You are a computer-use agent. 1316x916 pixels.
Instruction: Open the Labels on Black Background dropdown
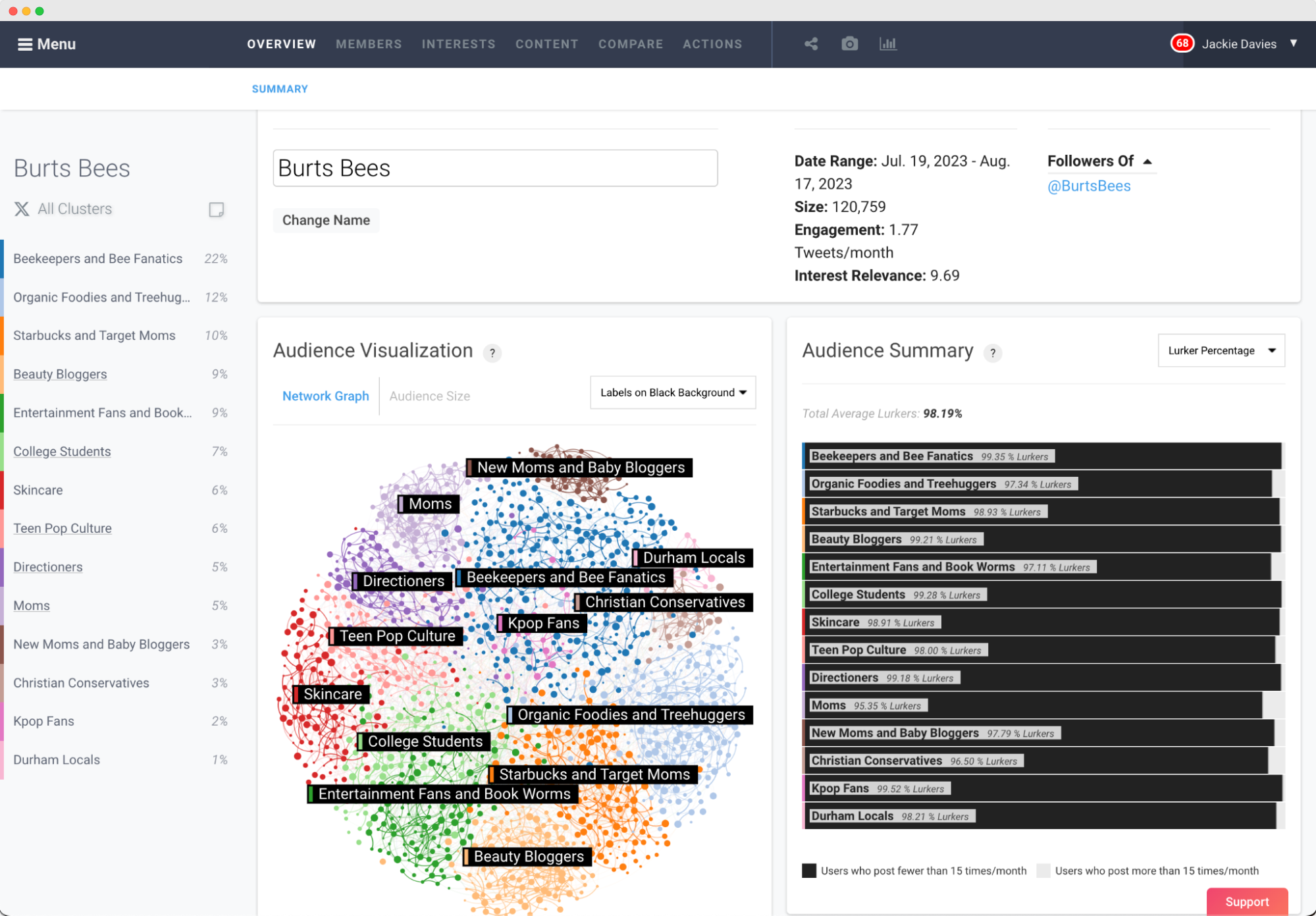[x=672, y=392]
